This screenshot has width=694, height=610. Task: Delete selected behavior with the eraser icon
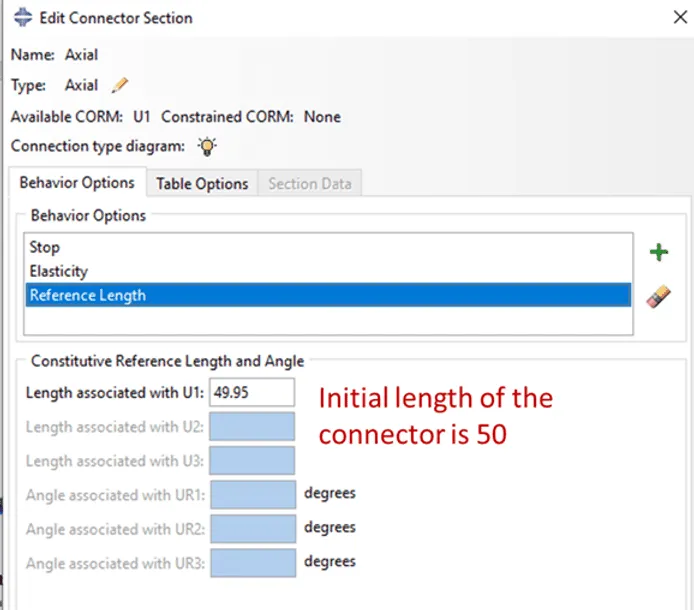(659, 297)
